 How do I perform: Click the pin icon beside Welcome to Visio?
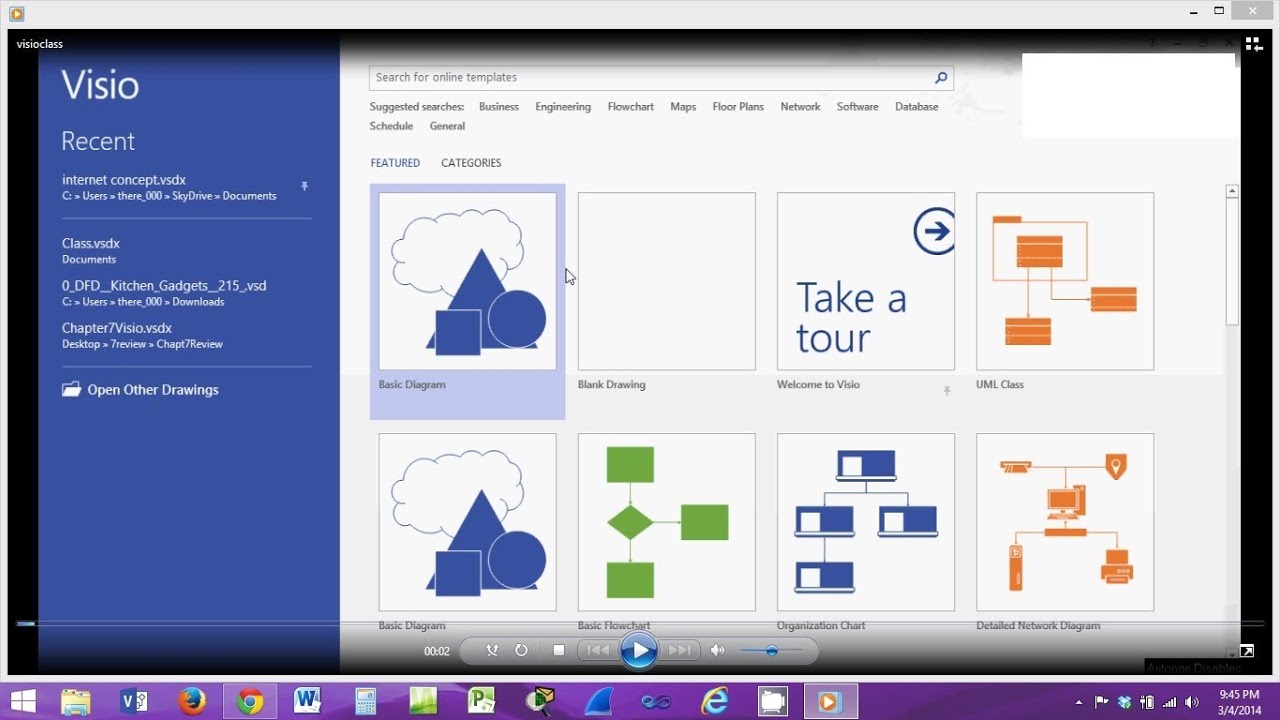point(946,391)
